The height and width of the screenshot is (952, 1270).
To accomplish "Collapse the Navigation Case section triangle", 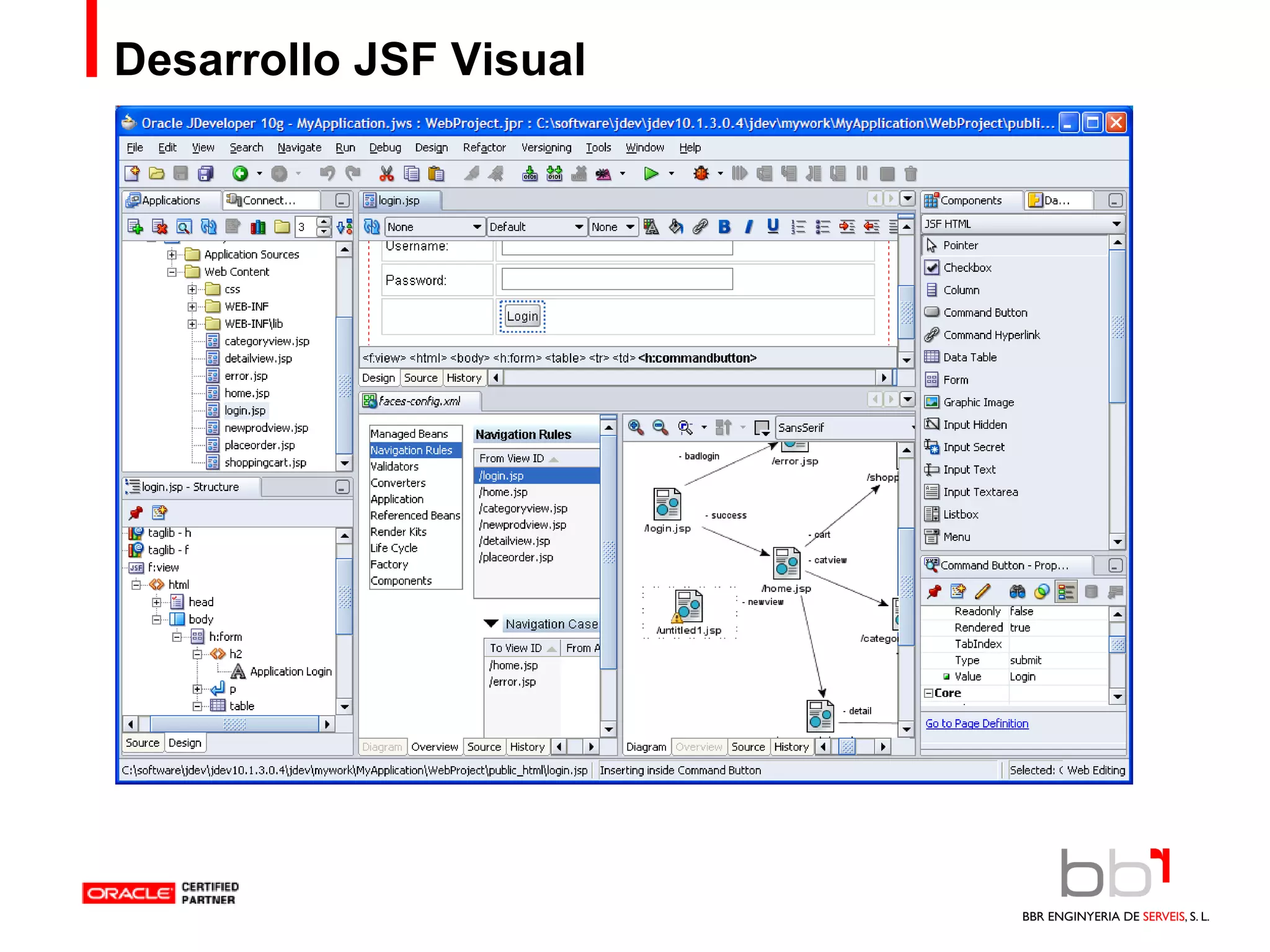I will 491,624.
